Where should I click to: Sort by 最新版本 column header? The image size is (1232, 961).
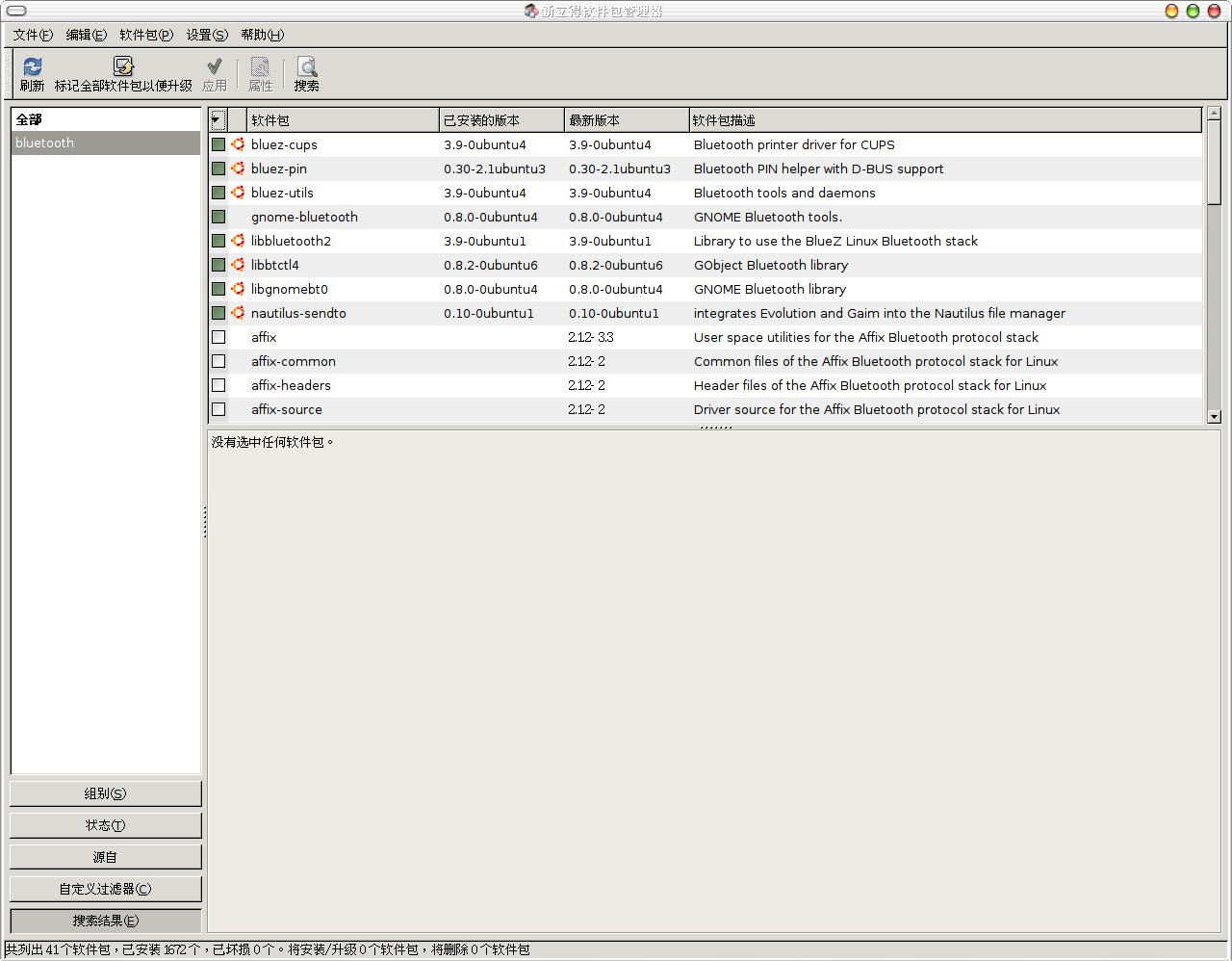[627, 120]
